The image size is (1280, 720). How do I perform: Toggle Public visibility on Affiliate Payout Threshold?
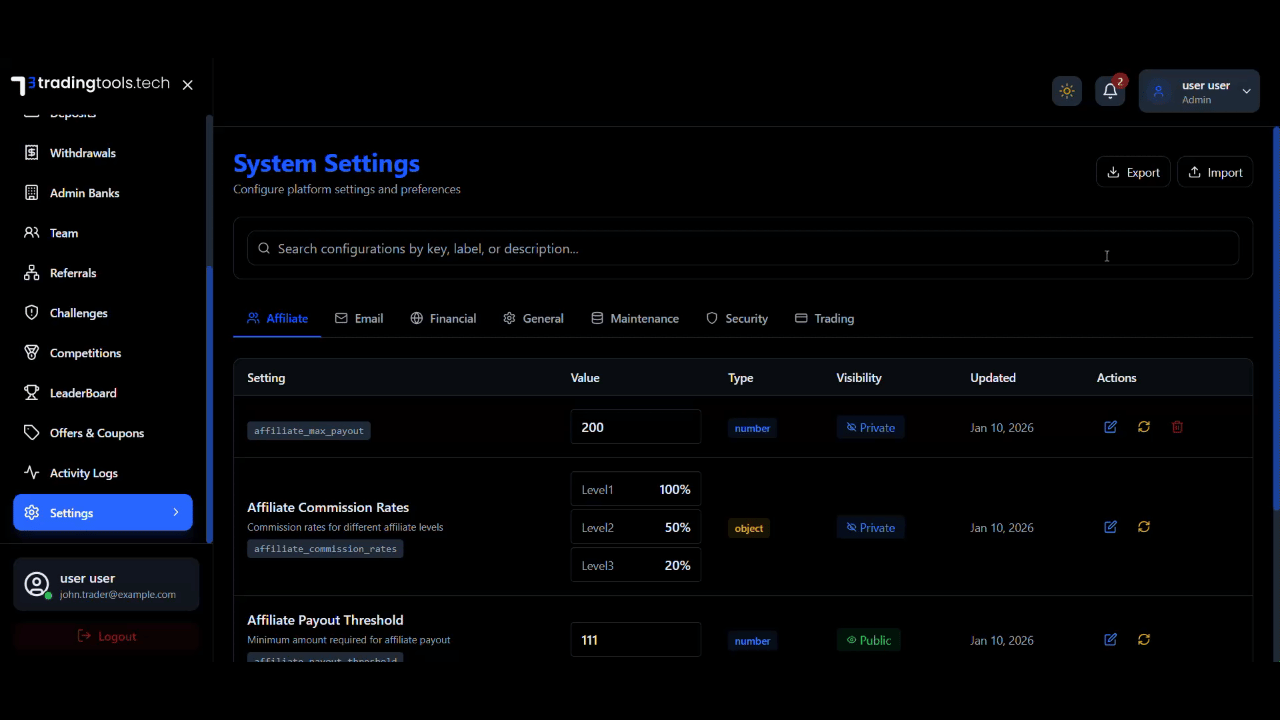868,641
